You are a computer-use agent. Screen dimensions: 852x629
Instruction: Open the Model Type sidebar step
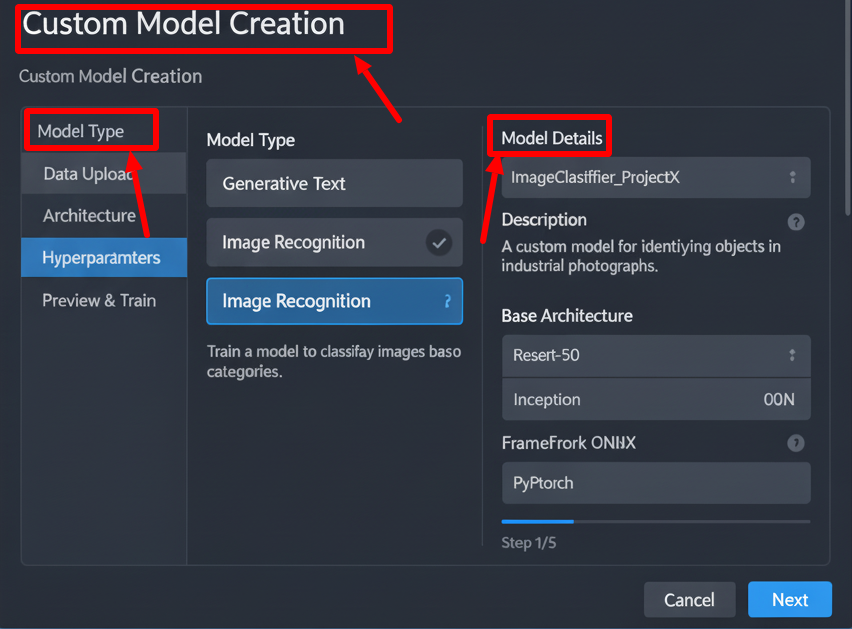tap(81, 131)
